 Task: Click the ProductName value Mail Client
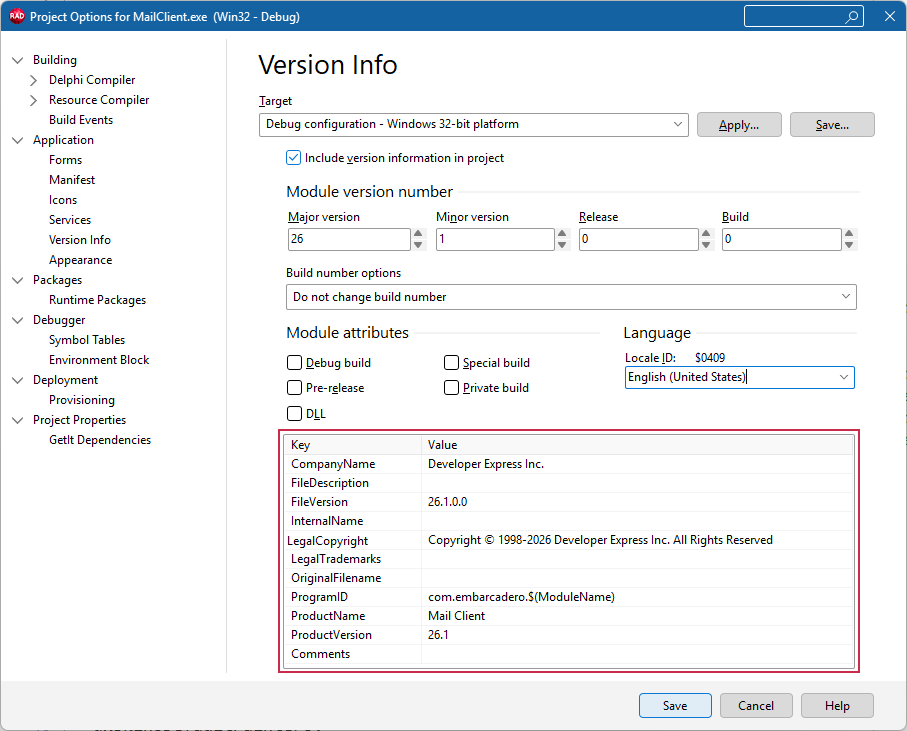click(x=456, y=616)
